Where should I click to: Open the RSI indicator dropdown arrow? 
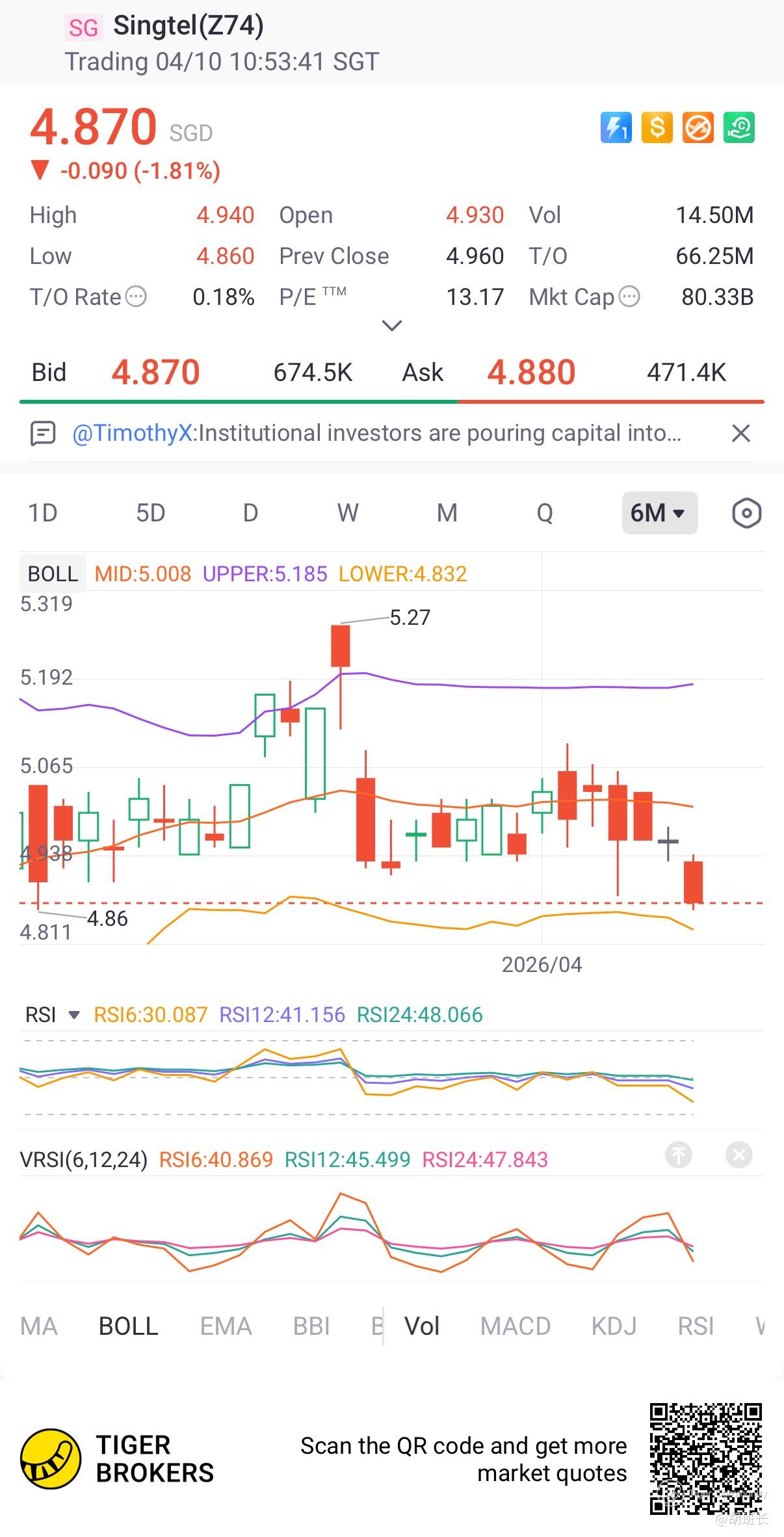[x=74, y=1015]
